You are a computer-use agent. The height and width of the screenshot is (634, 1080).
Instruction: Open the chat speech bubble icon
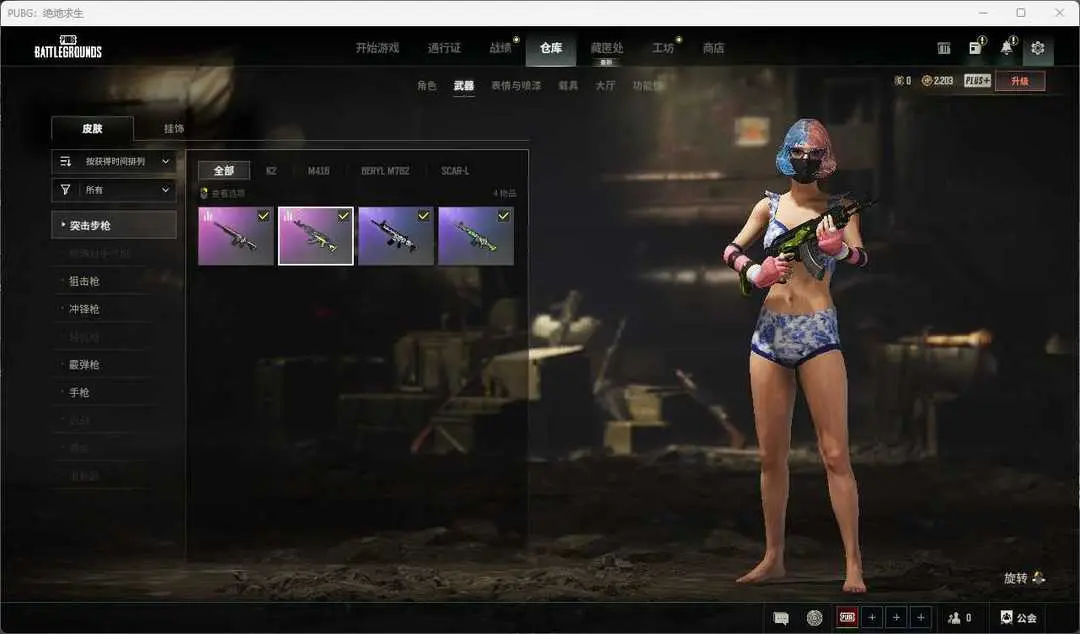pyautogui.click(x=780, y=617)
